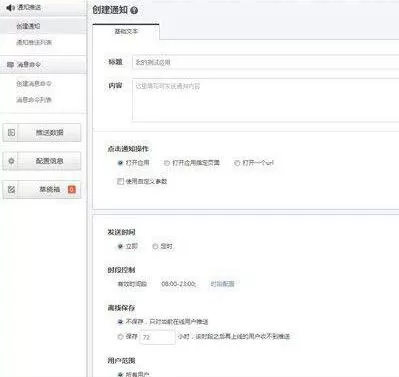This screenshot has width=399, height=377.
Task: Select the 保存 offline radio option
Action: pyautogui.click(x=120, y=337)
